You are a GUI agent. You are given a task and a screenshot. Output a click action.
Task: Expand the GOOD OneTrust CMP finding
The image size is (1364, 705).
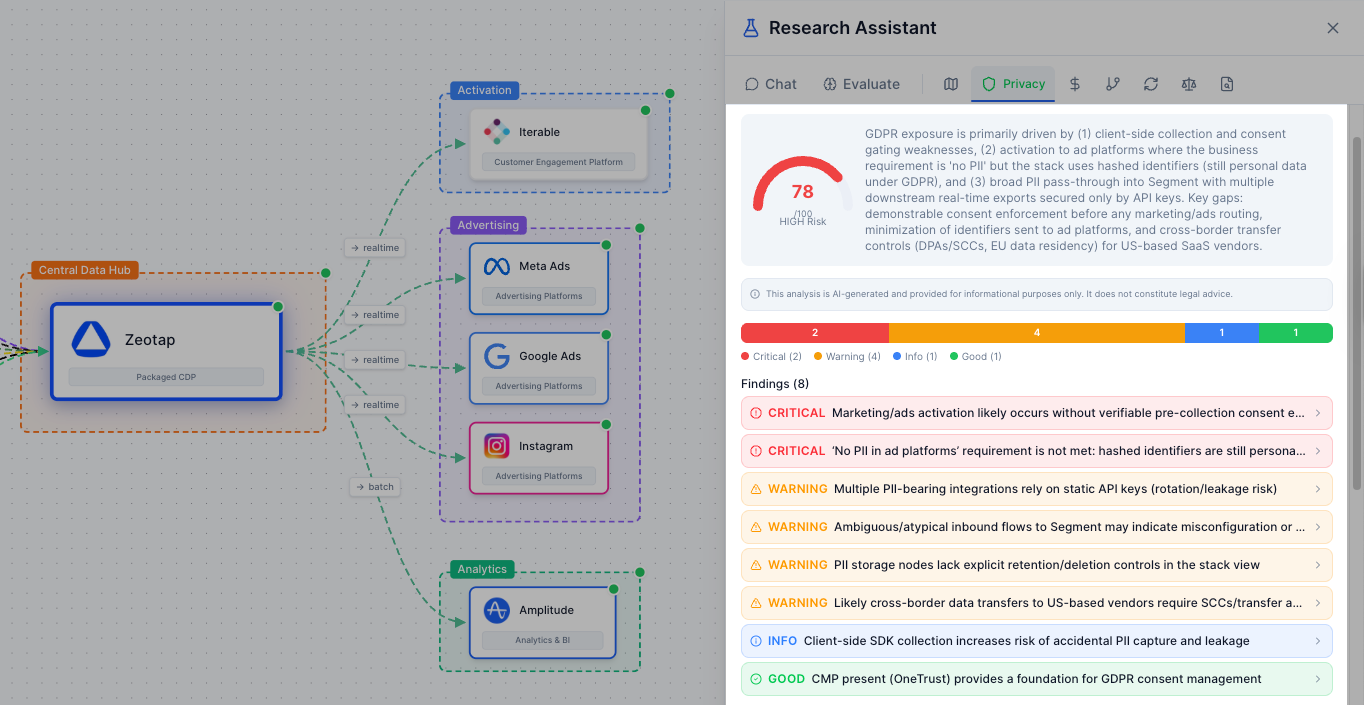(1035, 678)
